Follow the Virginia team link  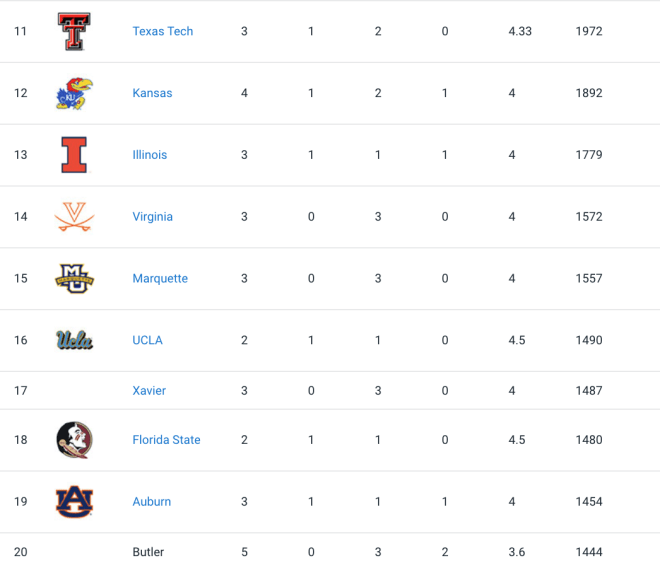(x=152, y=216)
